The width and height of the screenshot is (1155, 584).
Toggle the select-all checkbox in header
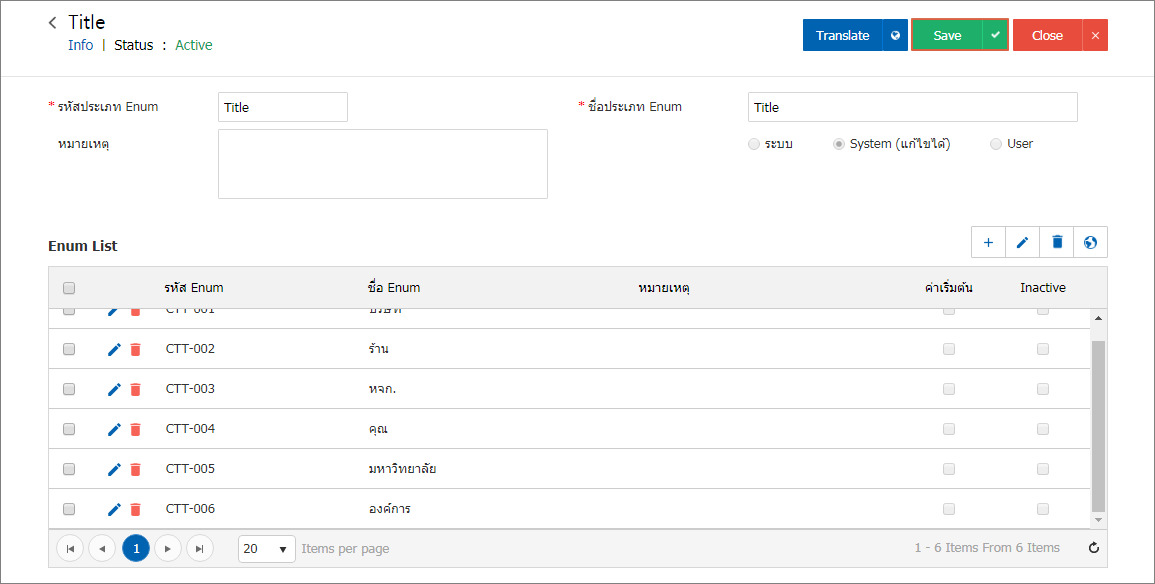(69, 288)
